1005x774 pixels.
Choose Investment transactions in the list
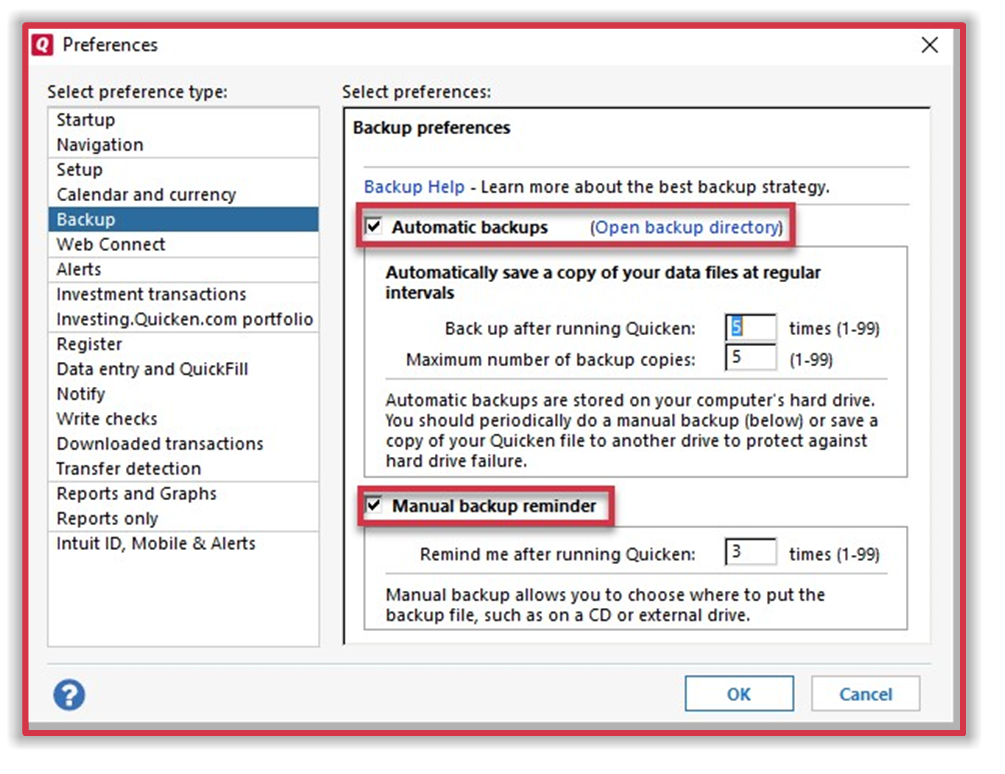tap(151, 294)
